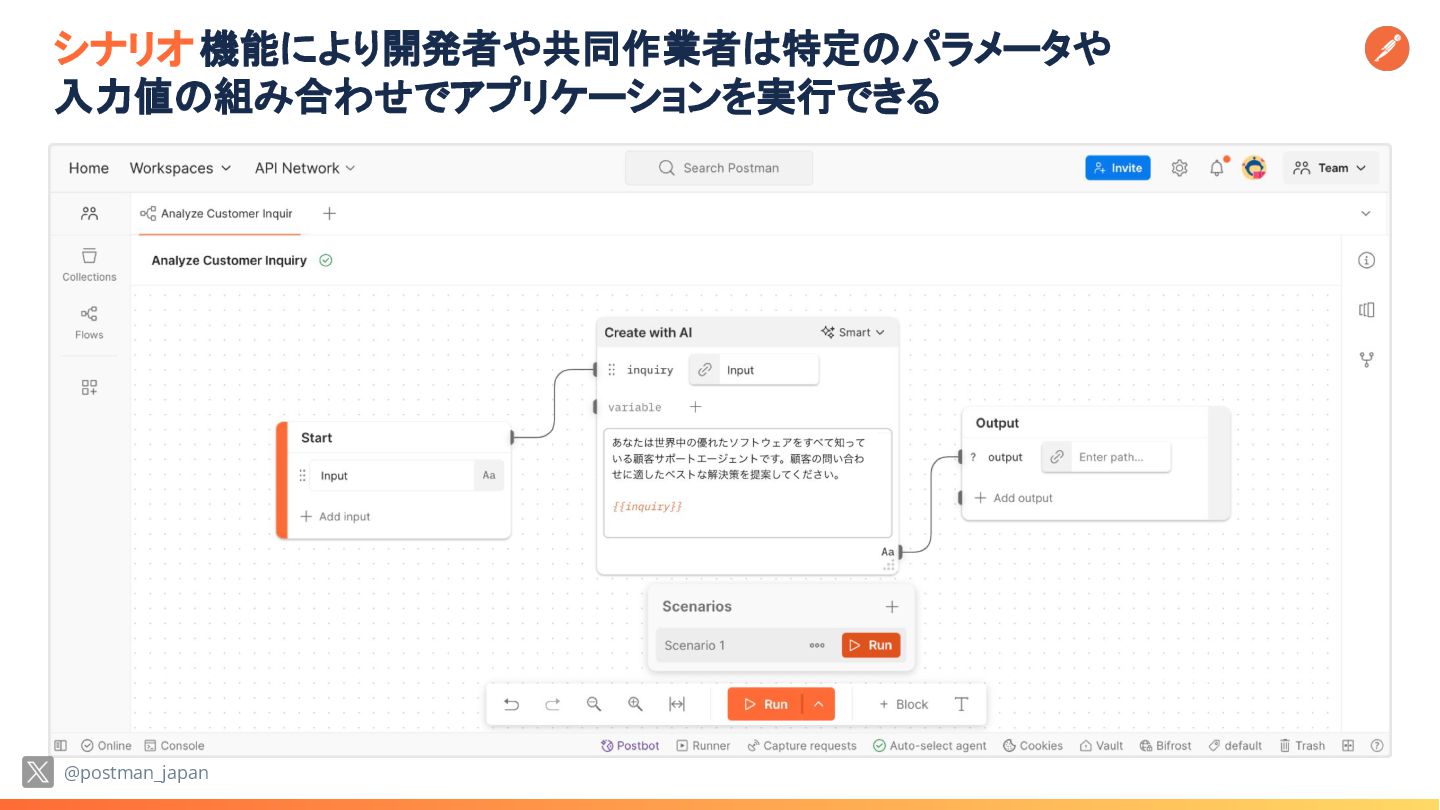Screen dimensions: 1440x810
Task: Click the Online status indicator
Action: (x=106, y=745)
